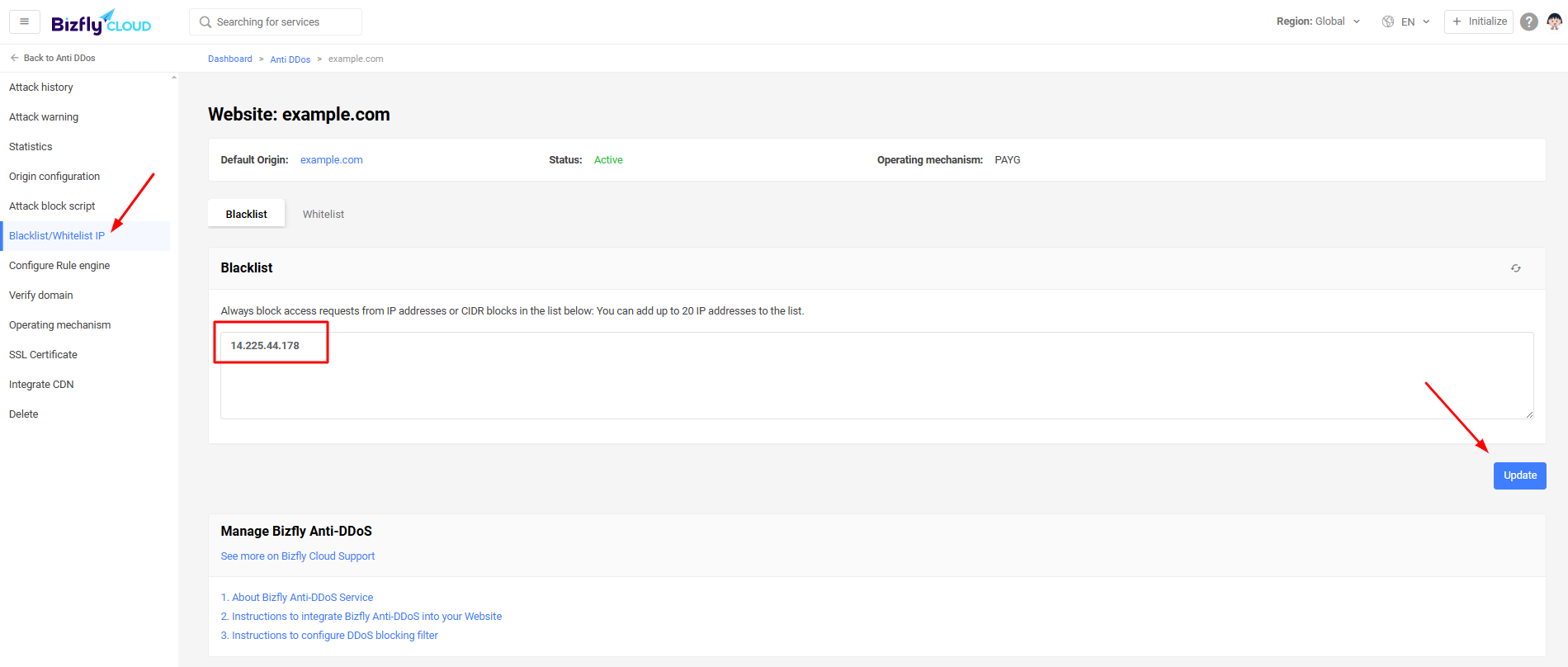This screenshot has height=667, width=1568.
Task: Click the Update button
Action: [1520, 475]
